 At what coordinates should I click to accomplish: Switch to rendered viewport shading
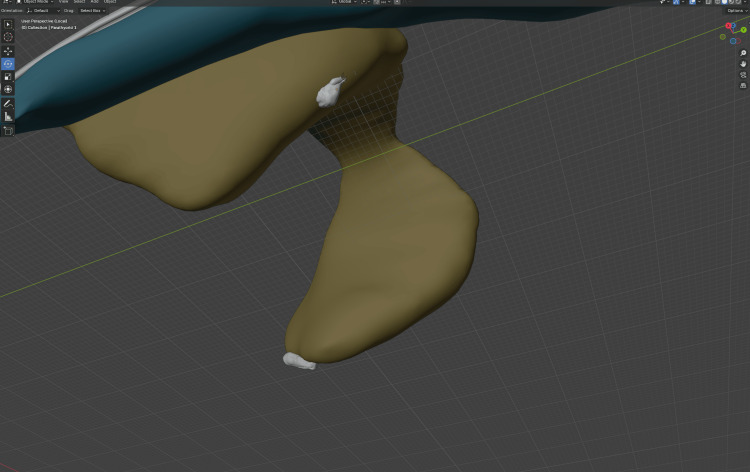click(x=738, y=2)
